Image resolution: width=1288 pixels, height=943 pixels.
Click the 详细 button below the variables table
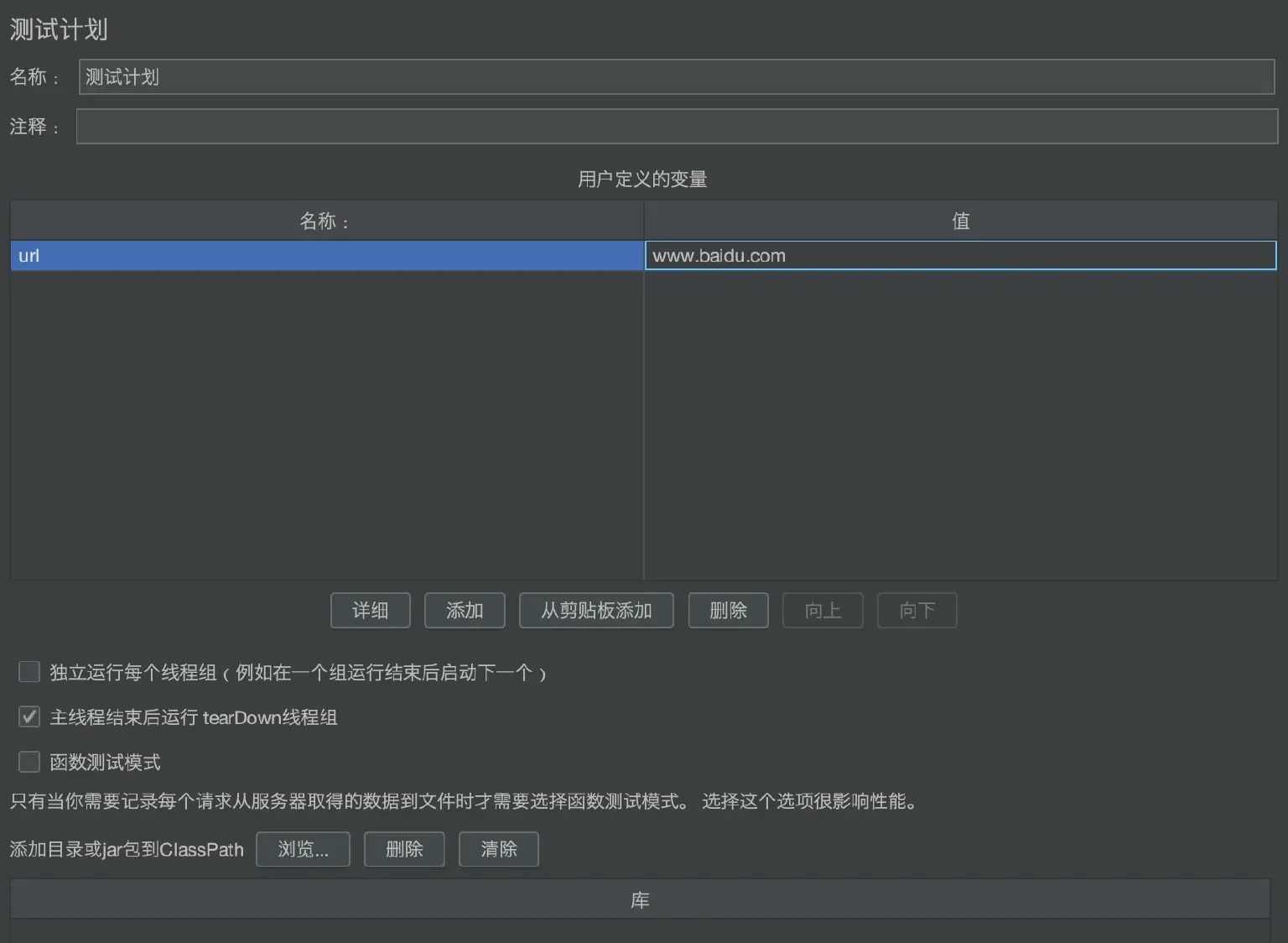click(370, 610)
